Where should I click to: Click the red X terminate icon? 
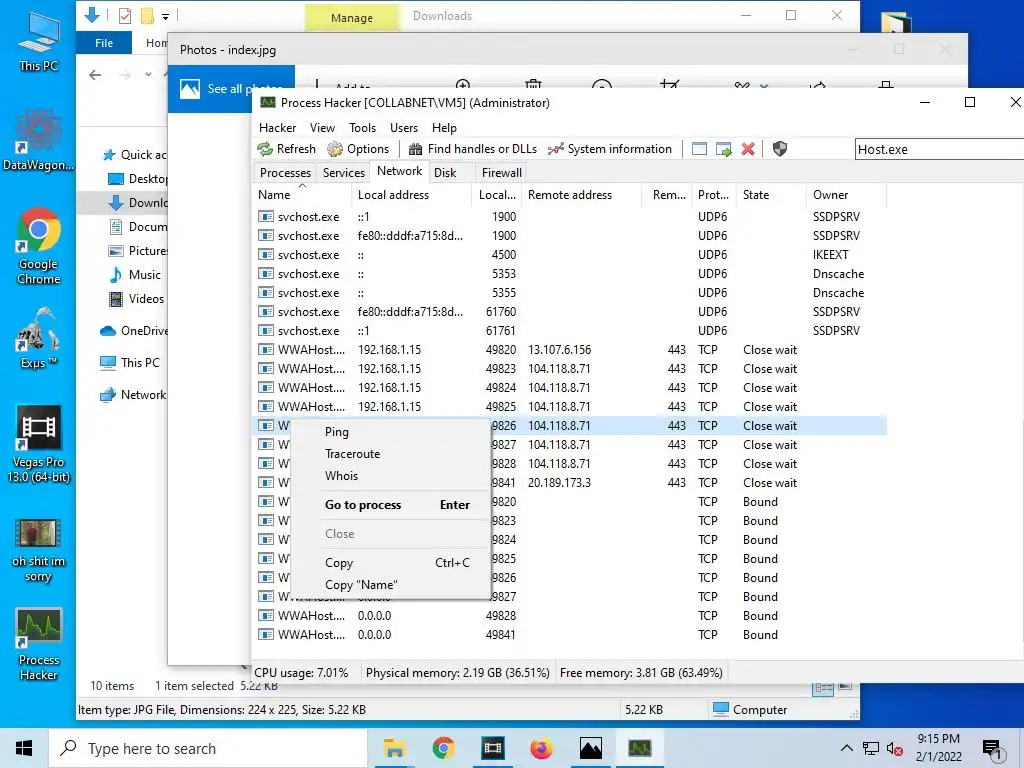coord(748,149)
